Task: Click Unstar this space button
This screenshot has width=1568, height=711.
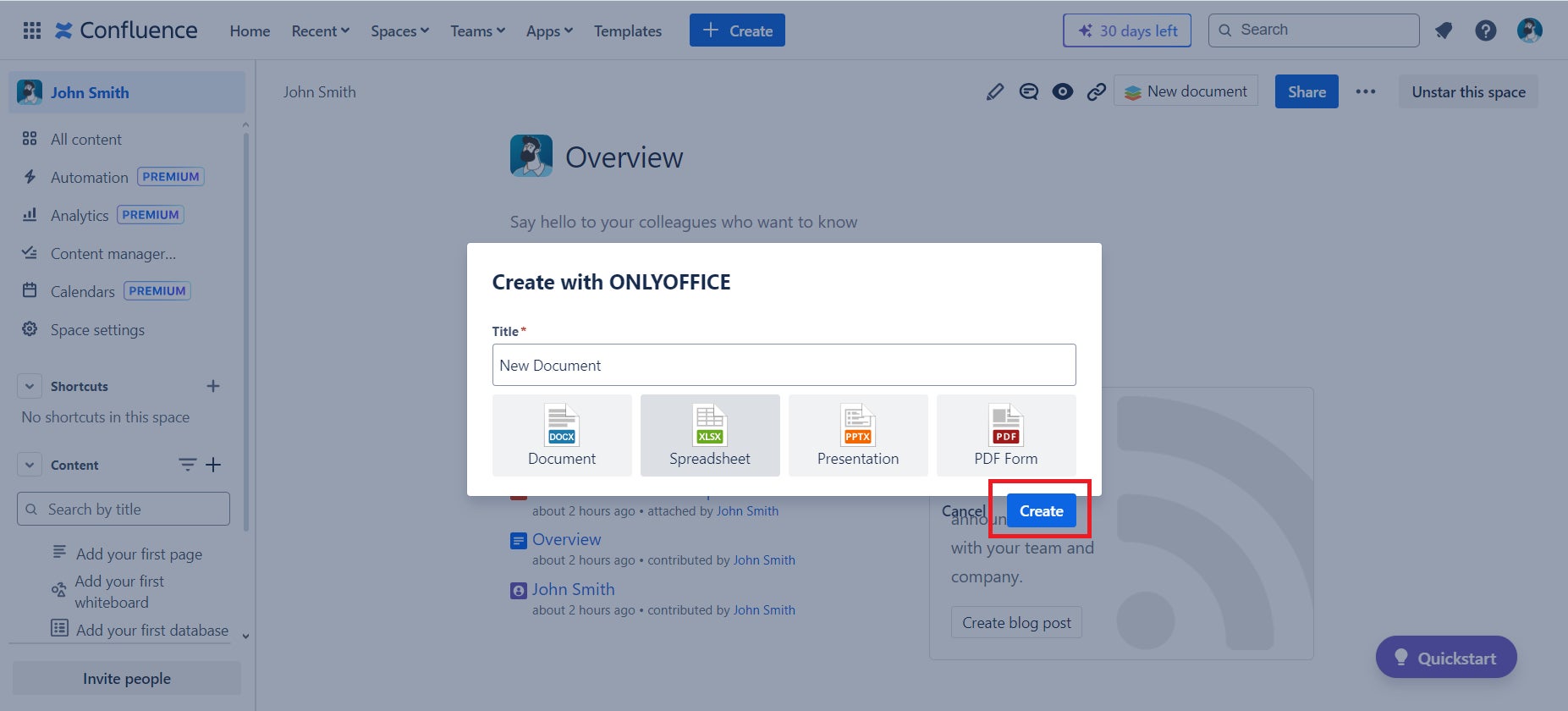Action: (1468, 91)
